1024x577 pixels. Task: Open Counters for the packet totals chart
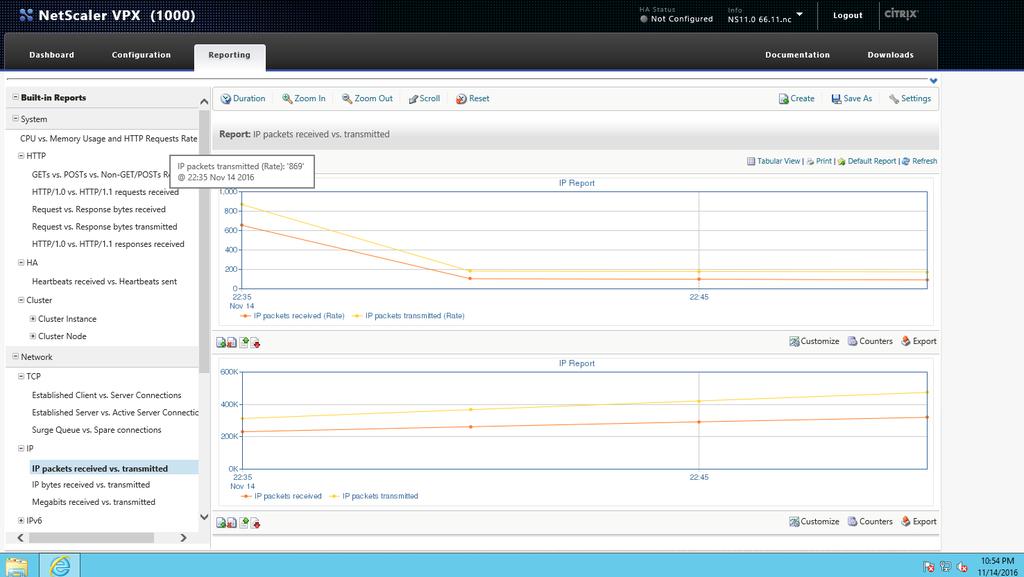tap(870, 522)
